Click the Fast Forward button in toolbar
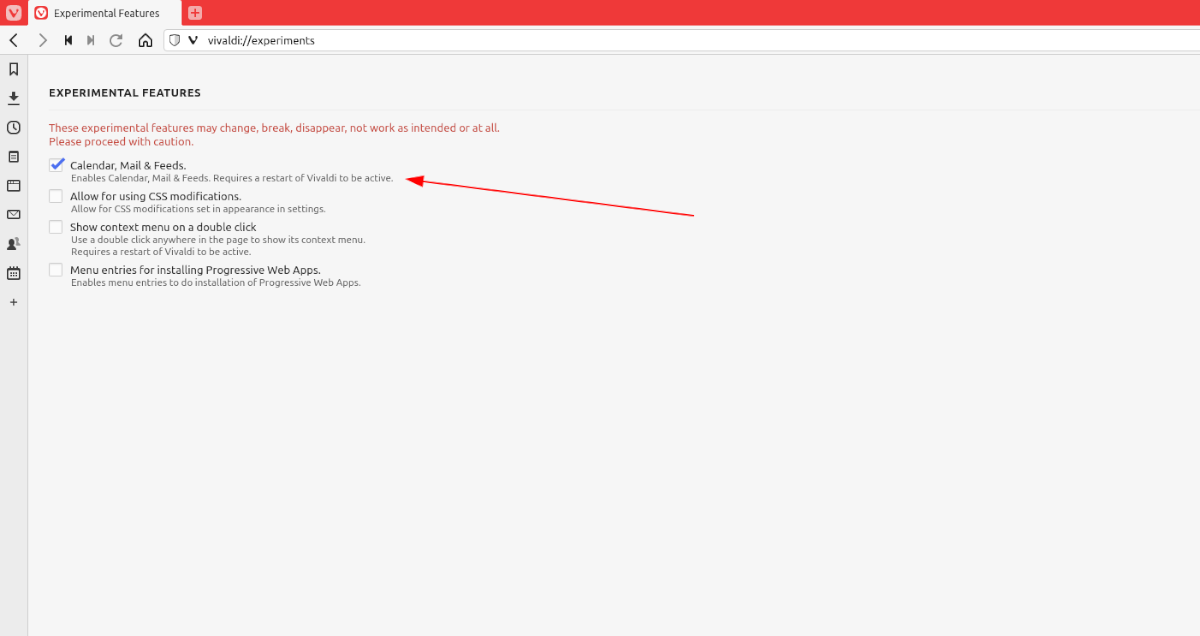This screenshot has width=1200, height=636. coord(90,40)
